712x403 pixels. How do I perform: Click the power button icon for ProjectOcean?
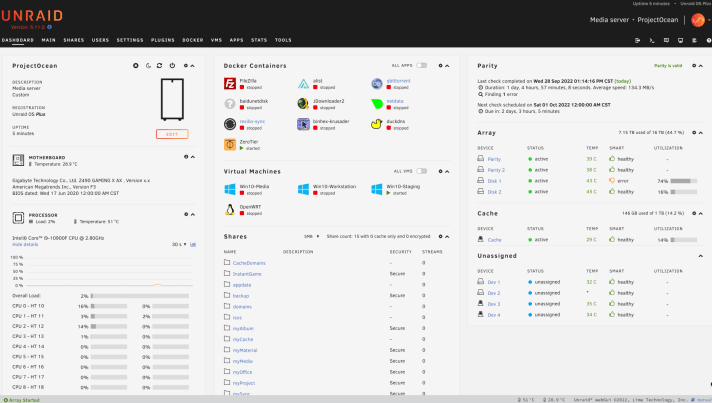click(173, 66)
